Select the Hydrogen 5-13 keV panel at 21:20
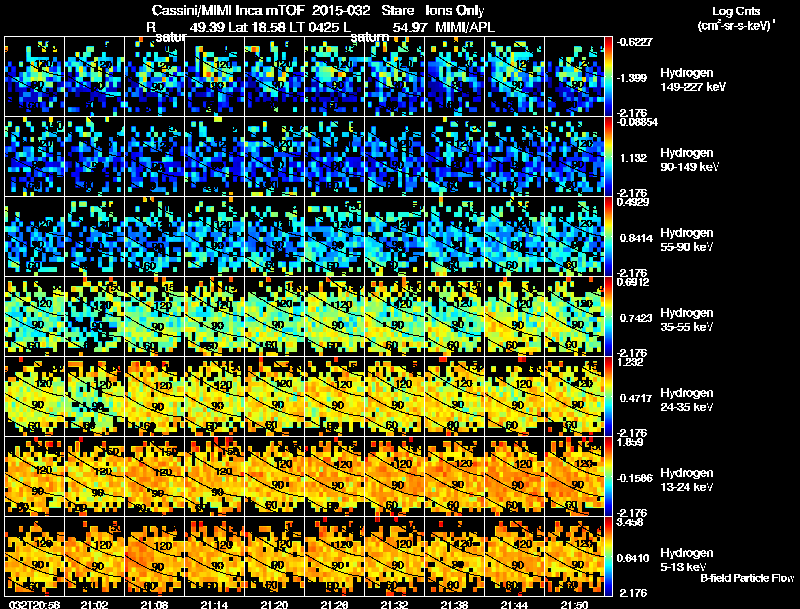 [274, 556]
